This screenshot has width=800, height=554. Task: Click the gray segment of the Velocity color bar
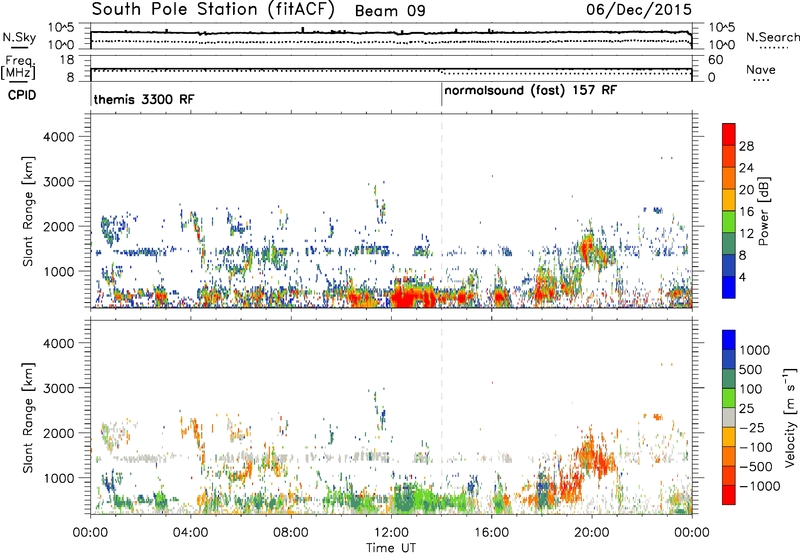tap(729, 417)
